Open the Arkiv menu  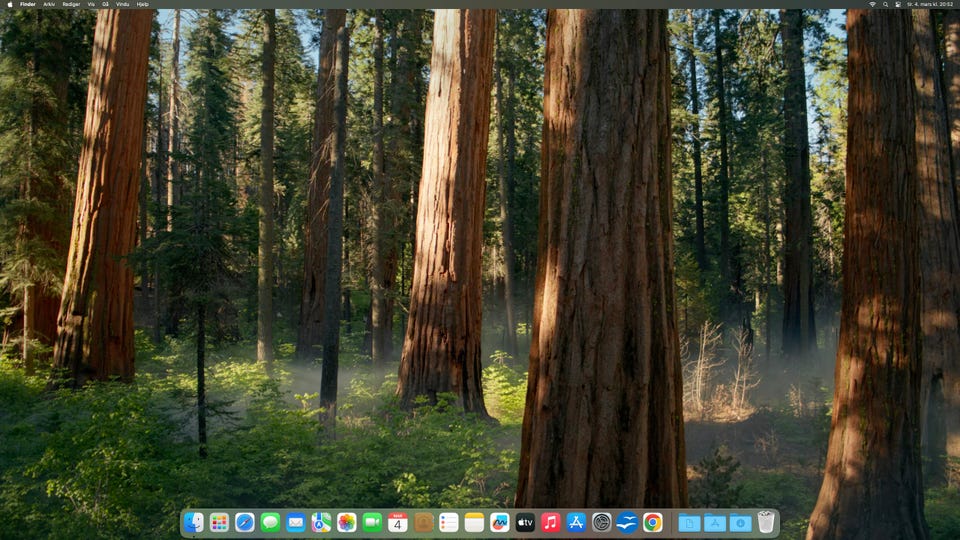(x=49, y=4)
